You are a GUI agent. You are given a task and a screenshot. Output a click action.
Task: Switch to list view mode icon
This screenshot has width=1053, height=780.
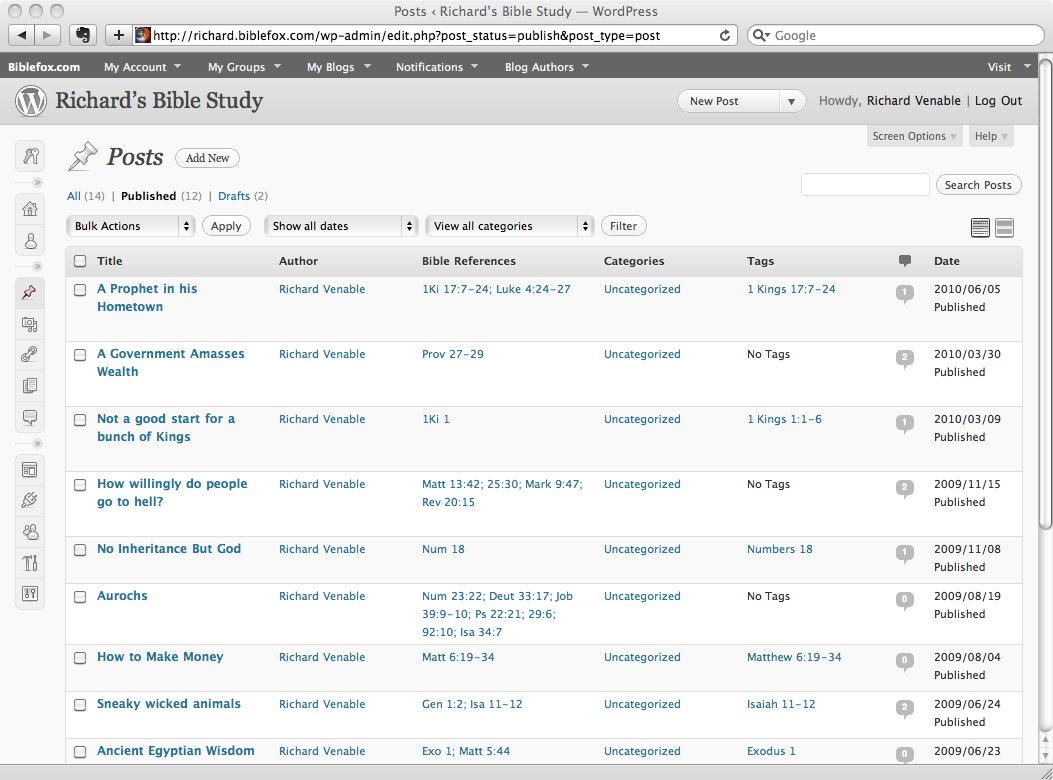tap(980, 228)
